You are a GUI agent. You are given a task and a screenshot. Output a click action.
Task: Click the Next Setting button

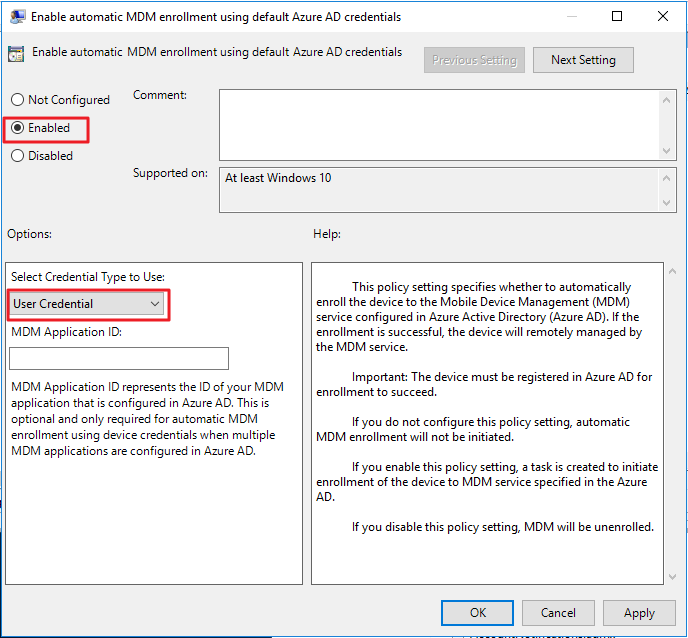tap(583, 60)
